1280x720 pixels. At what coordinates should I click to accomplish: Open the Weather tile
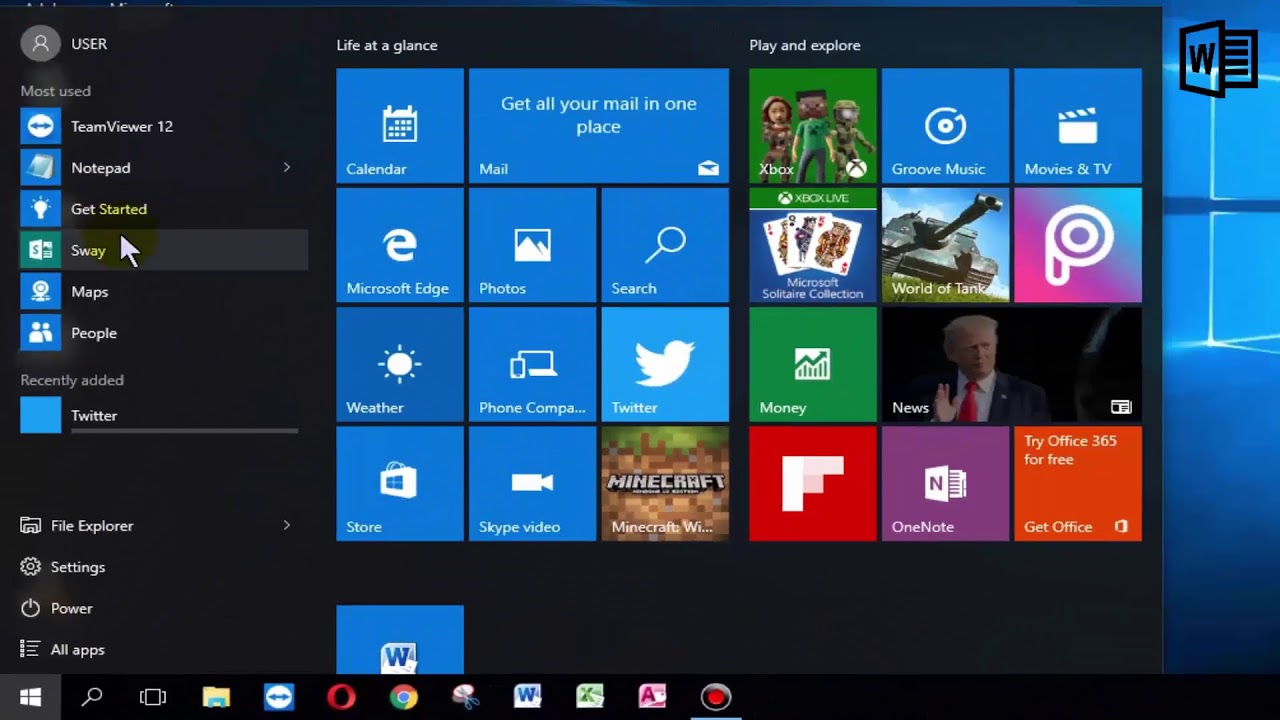coord(400,364)
